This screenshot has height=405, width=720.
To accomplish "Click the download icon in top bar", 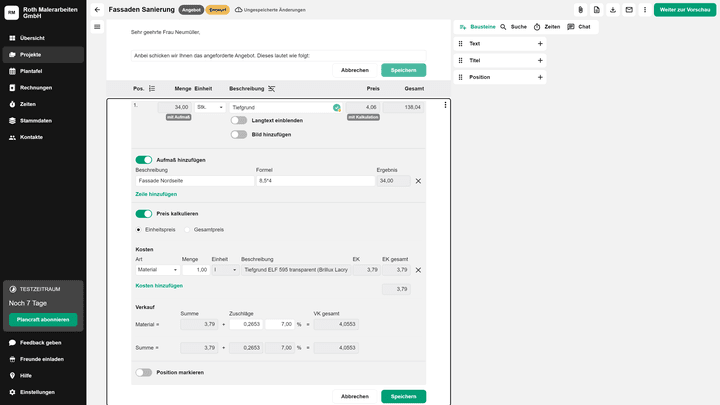I will point(596,9).
